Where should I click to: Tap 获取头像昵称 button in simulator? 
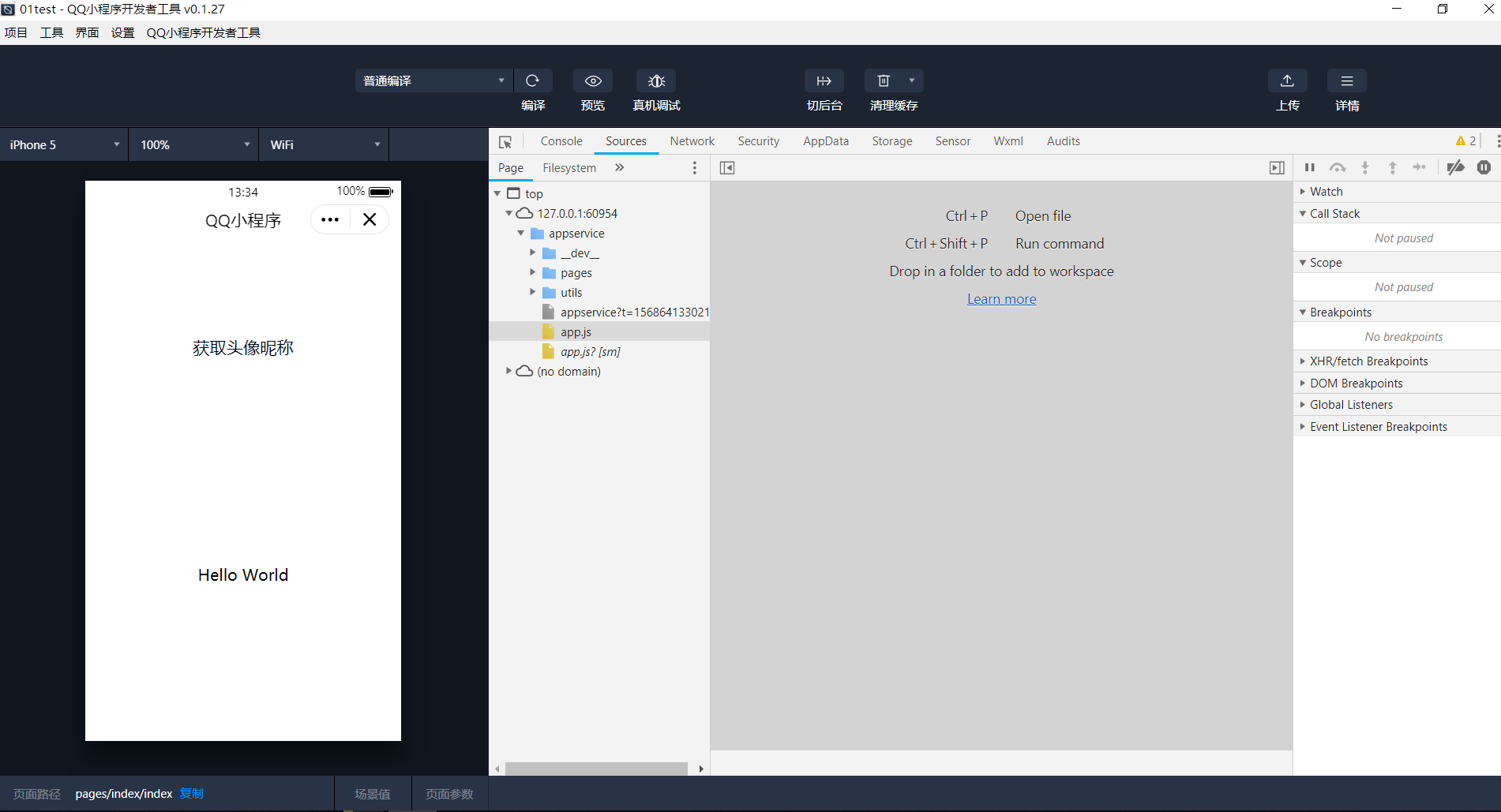pyautogui.click(x=243, y=348)
